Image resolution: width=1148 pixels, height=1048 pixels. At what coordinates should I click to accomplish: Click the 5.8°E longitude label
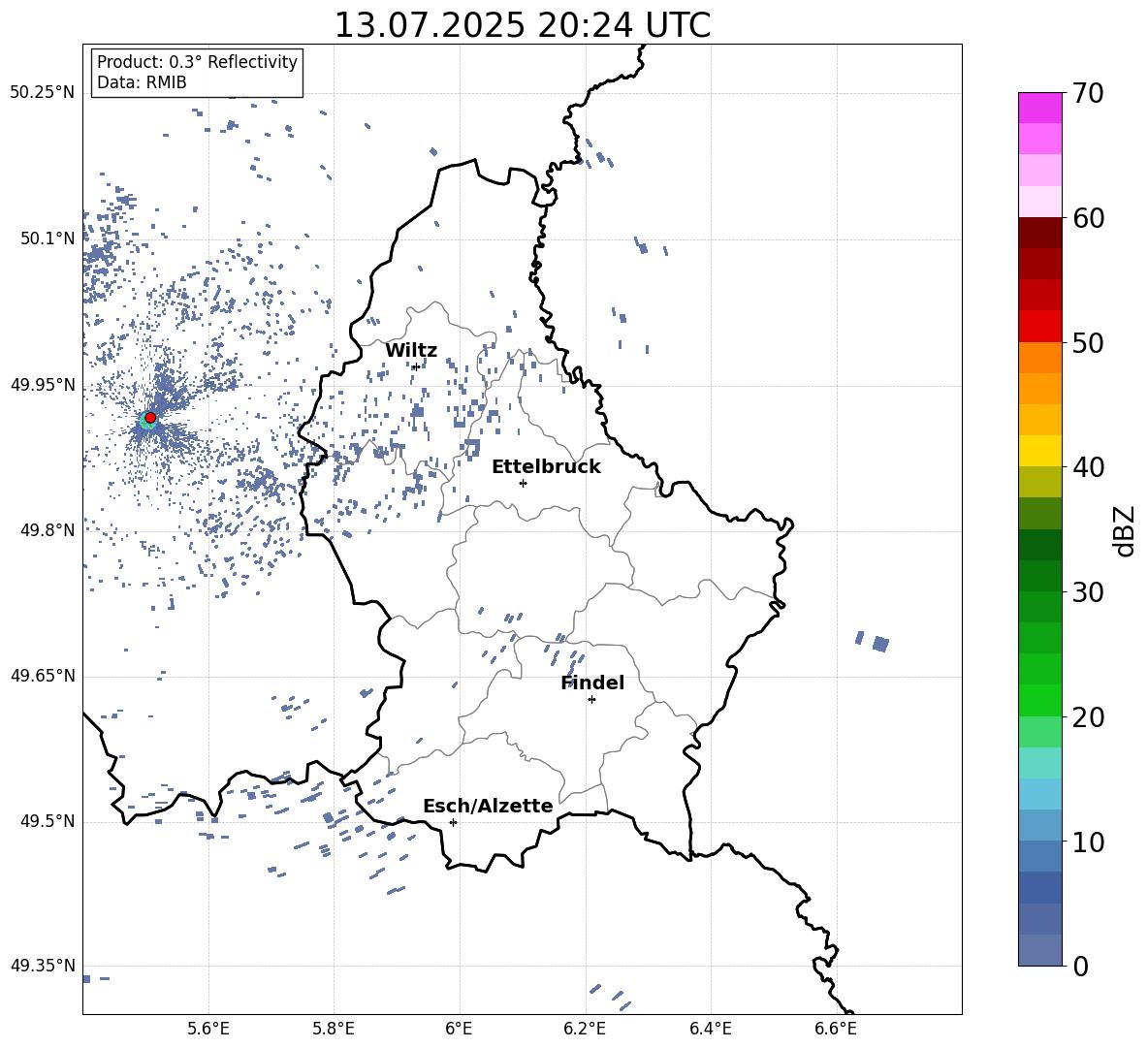point(334,1029)
